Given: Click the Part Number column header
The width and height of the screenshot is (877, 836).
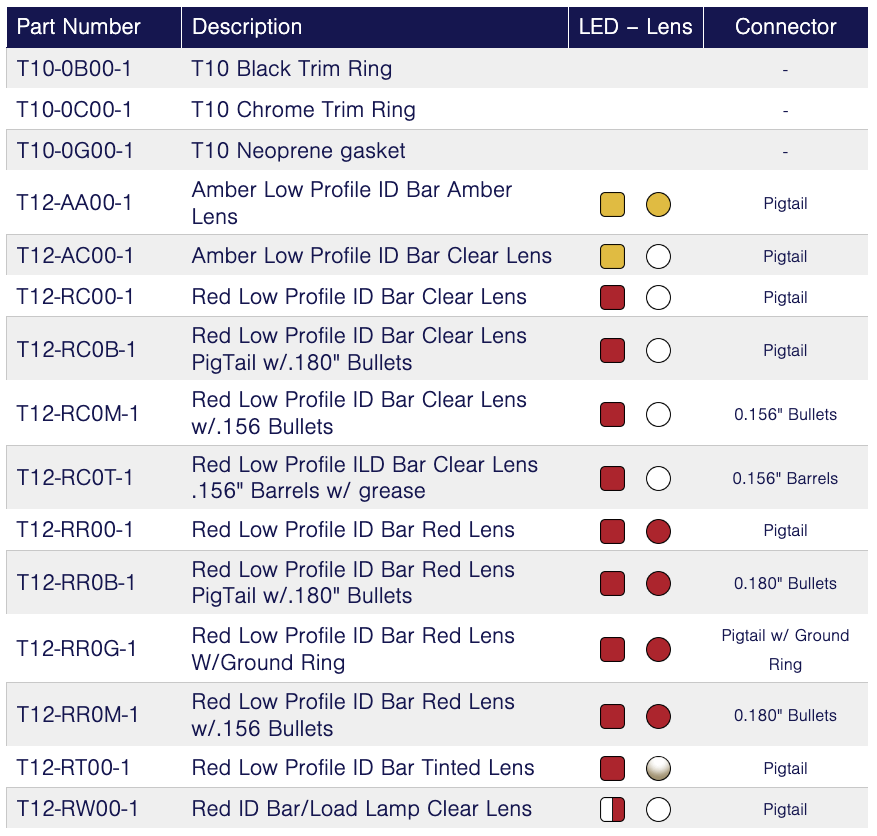Looking at the screenshot, I should (79, 27).
